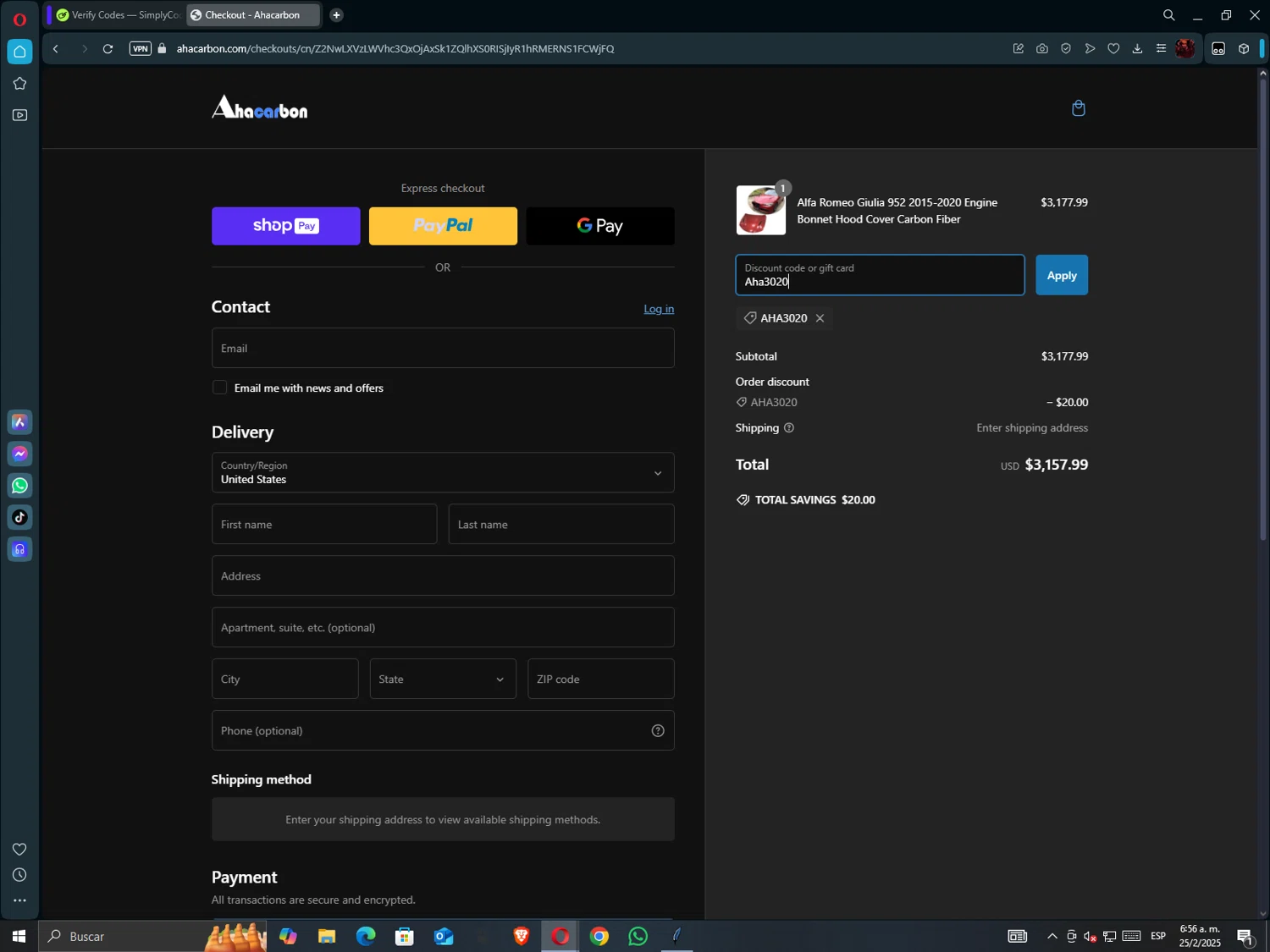Open Opera main menu logo

point(19,19)
